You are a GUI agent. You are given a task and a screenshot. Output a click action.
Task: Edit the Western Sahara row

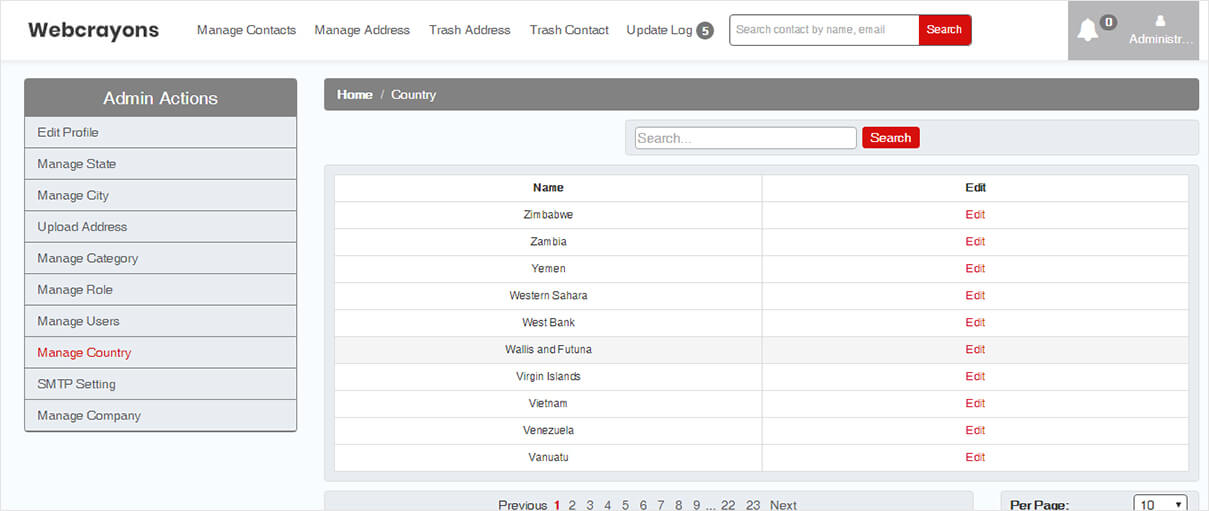tap(975, 296)
